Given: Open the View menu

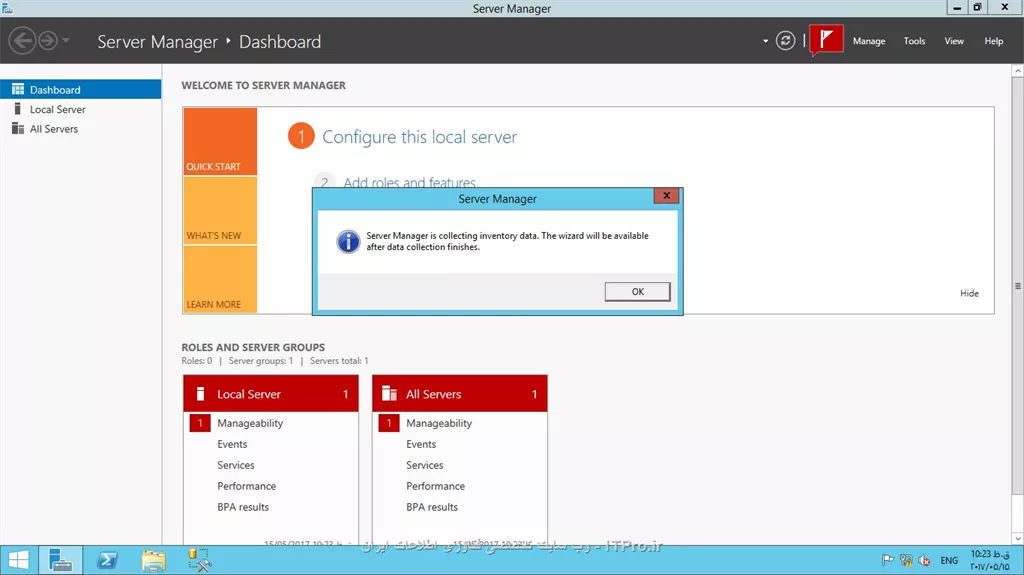Looking at the screenshot, I should 954,41.
